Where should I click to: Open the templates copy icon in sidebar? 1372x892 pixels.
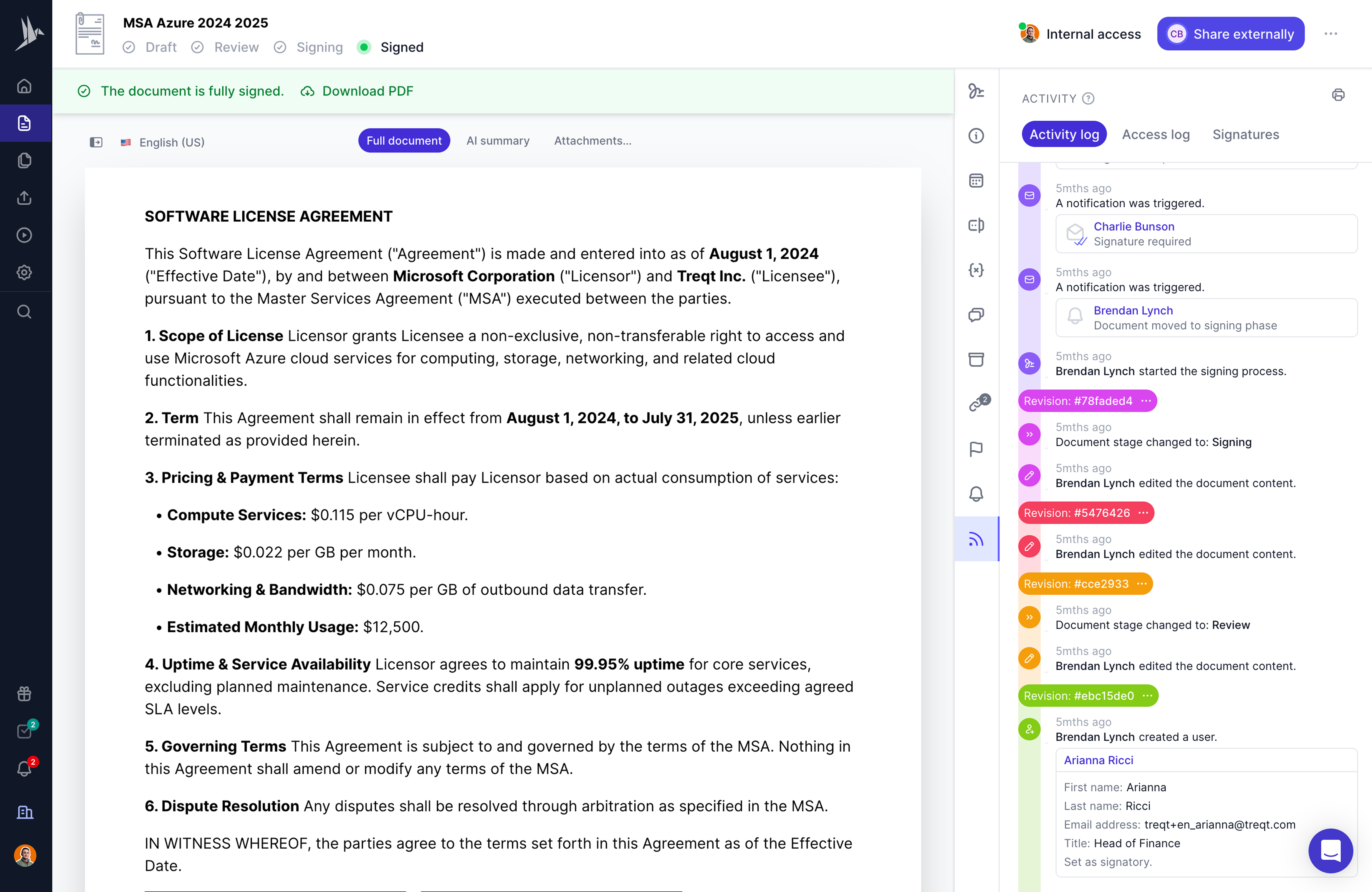(24, 160)
